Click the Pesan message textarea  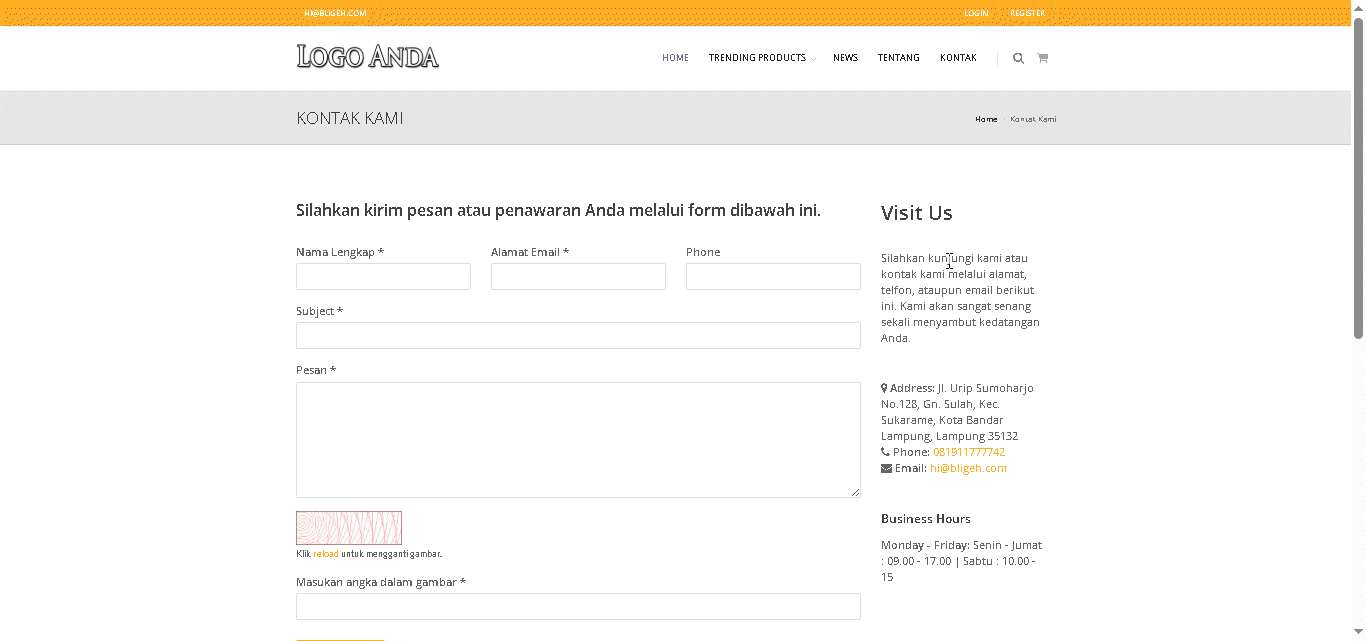coord(578,440)
